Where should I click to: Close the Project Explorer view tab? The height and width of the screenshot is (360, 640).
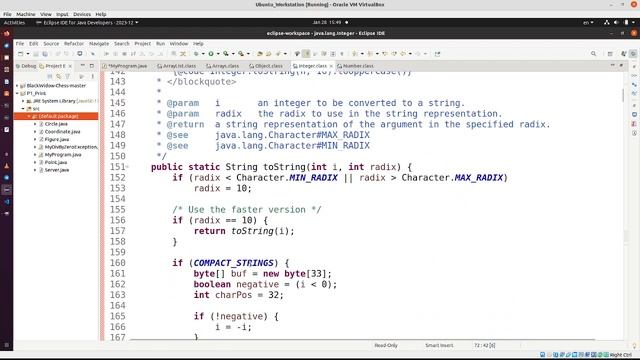tap(70, 66)
